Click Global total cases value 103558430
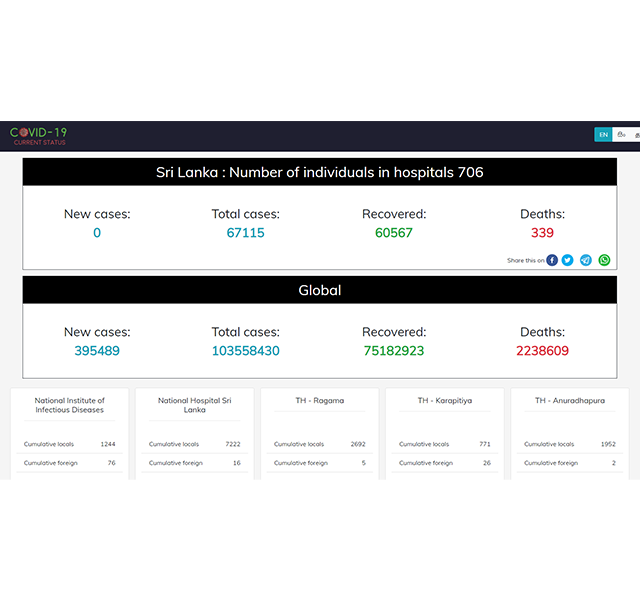The image size is (640, 600). click(x=245, y=351)
